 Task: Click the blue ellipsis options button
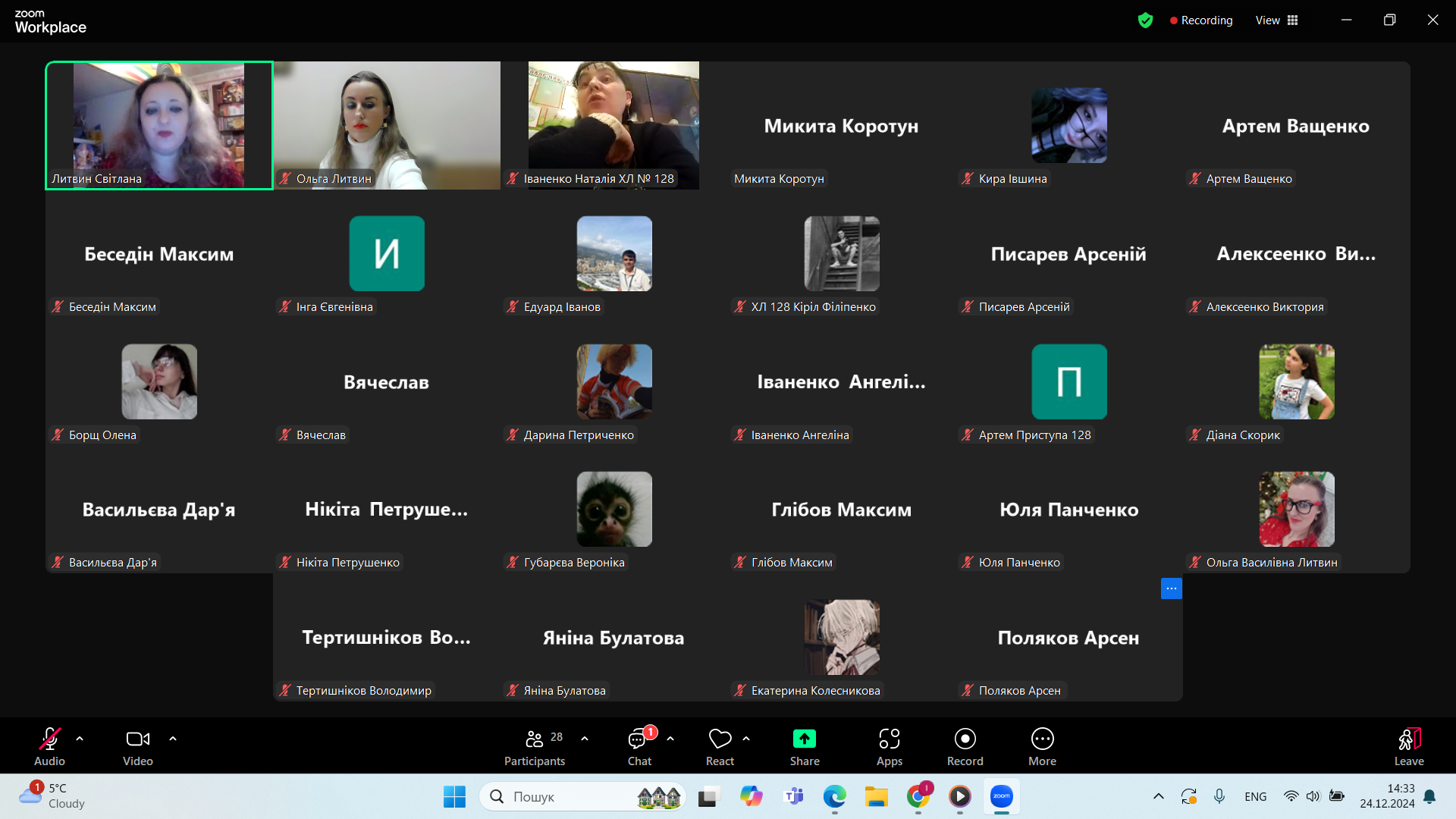pyautogui.click(x=1171, y=588)
